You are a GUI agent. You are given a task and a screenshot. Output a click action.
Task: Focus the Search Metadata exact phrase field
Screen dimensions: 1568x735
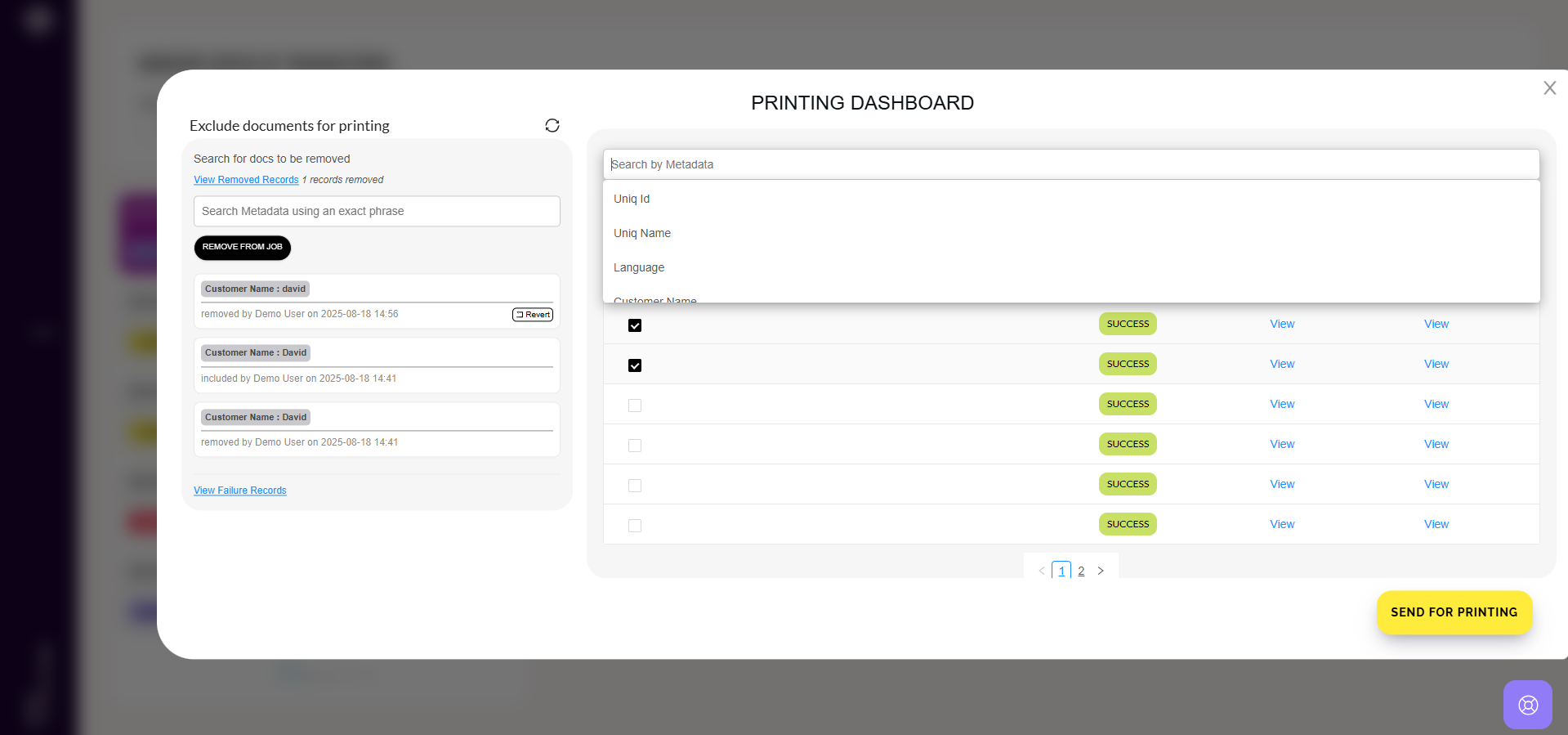(x=377, y=211)
